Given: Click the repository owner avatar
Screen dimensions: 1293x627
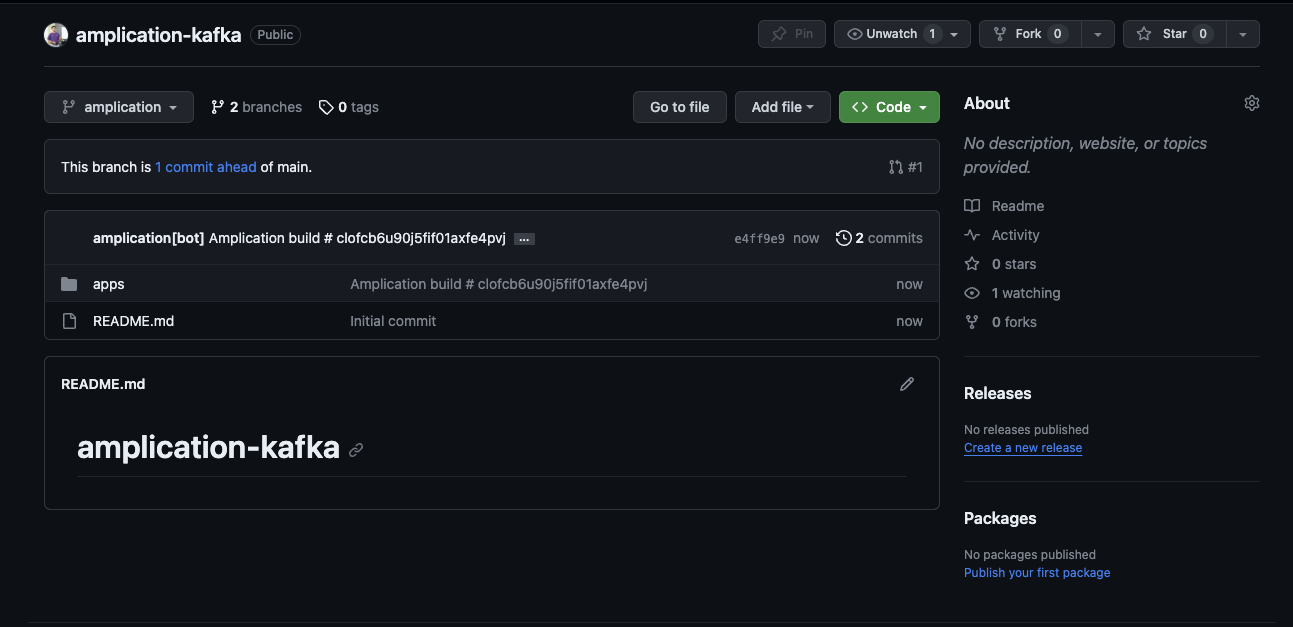Looking at the screenshot, I should pyautogui.click(x=56, y=35).
